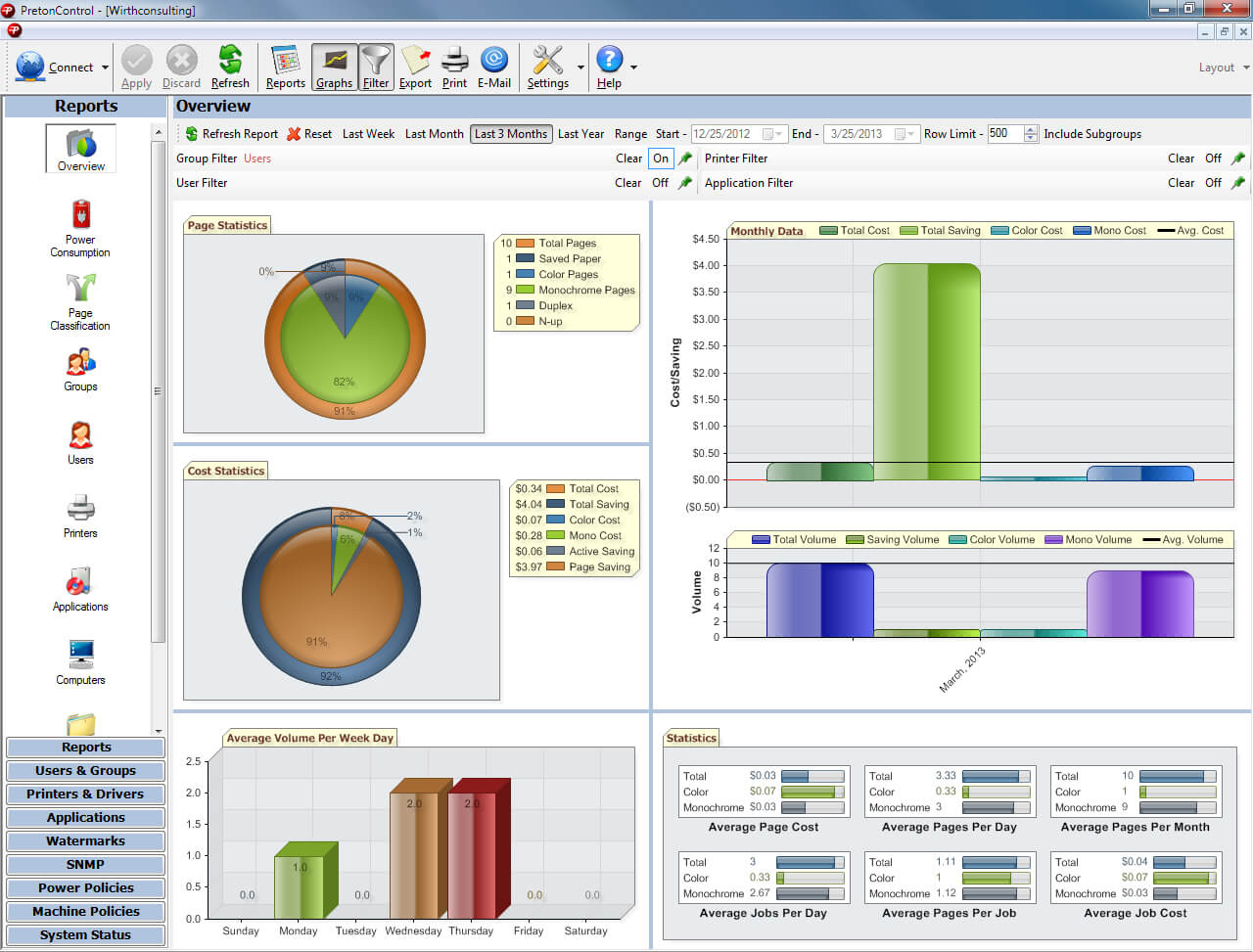
Task: Open the Printers & Drivers section
Action: click(85, 794)
